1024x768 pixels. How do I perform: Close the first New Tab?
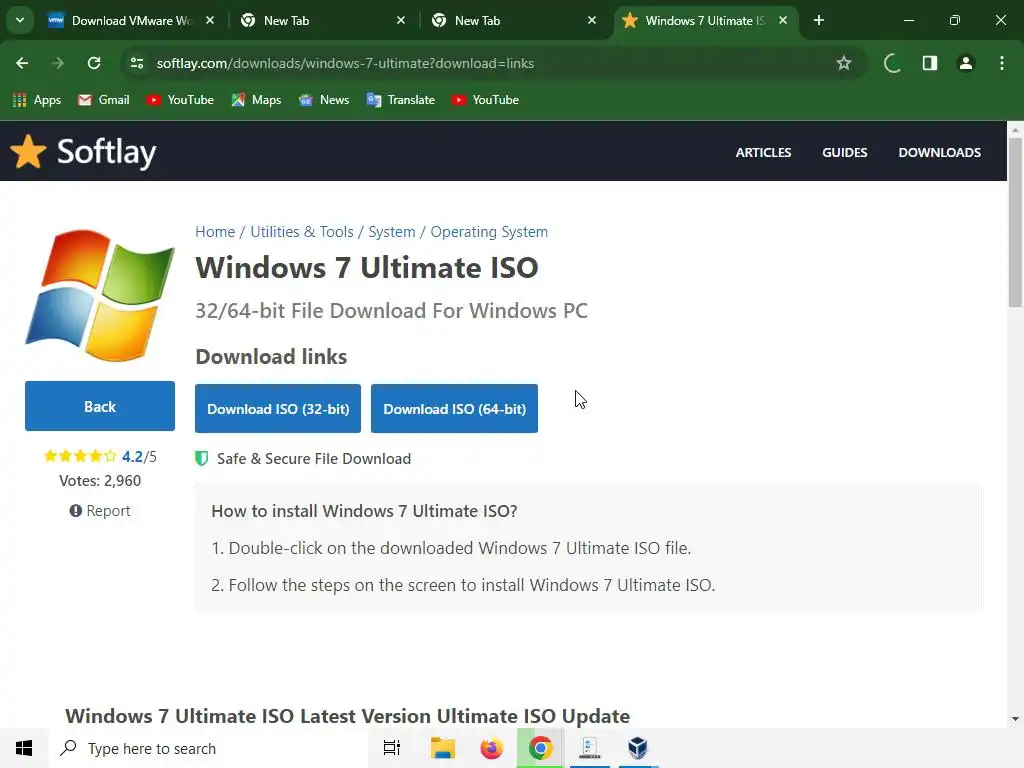401,20
